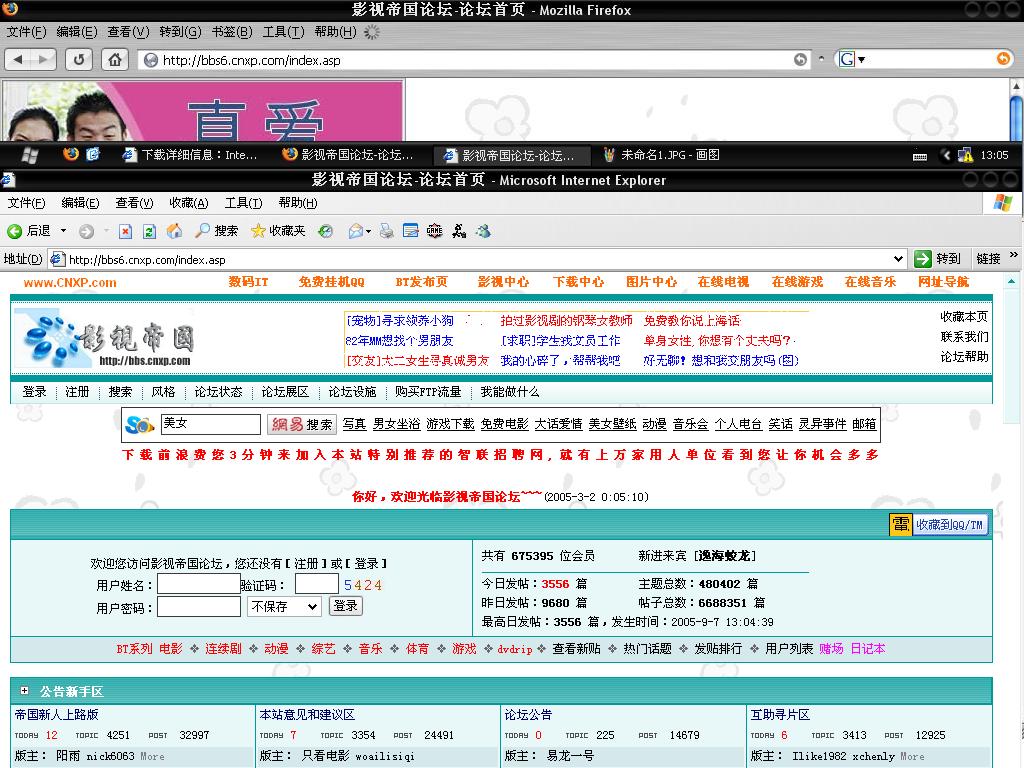Click IE Print toolbar icon
The height and width of the screenshot is (768, 1024).
(x=387, y=231)
